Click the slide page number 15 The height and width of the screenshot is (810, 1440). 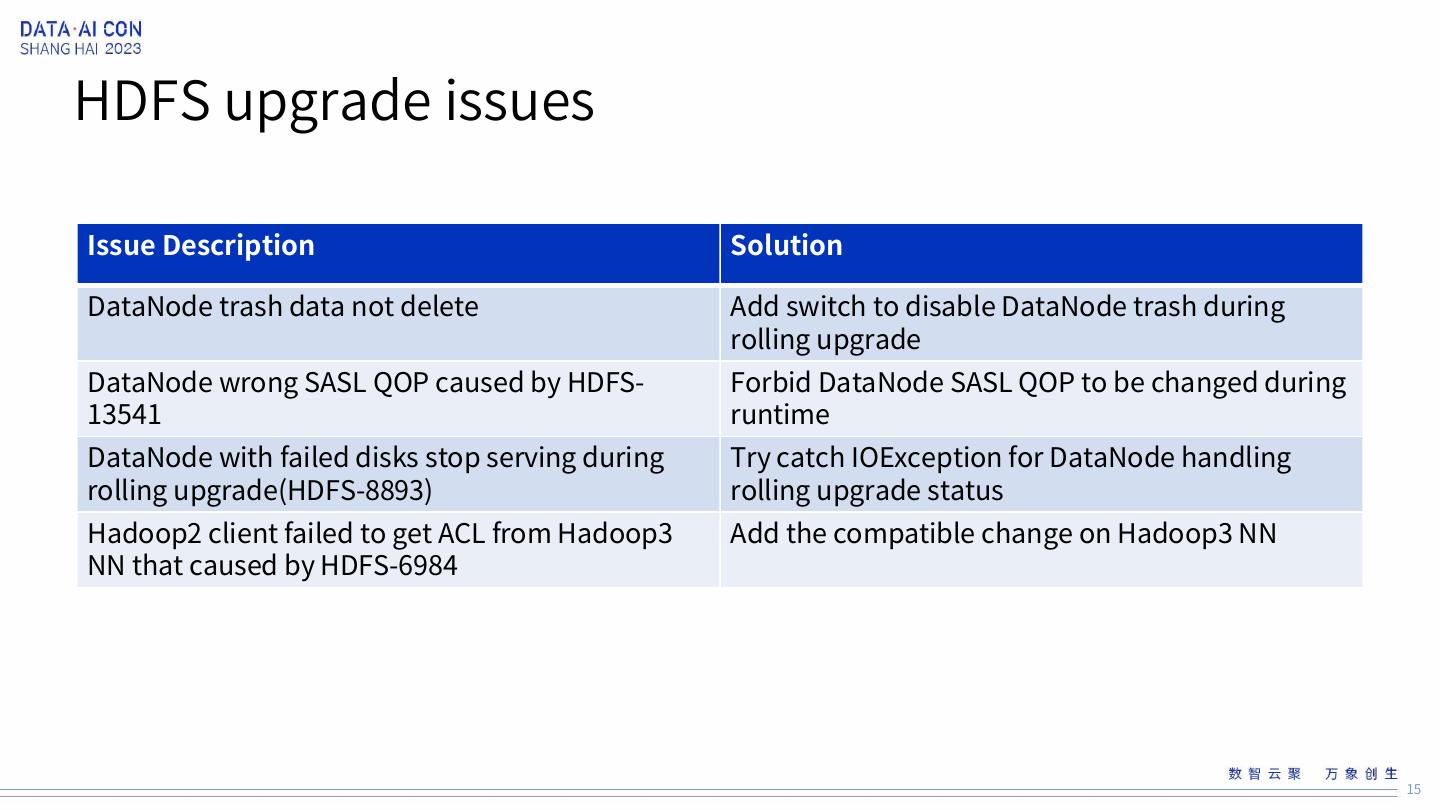tap(1414, 789)
